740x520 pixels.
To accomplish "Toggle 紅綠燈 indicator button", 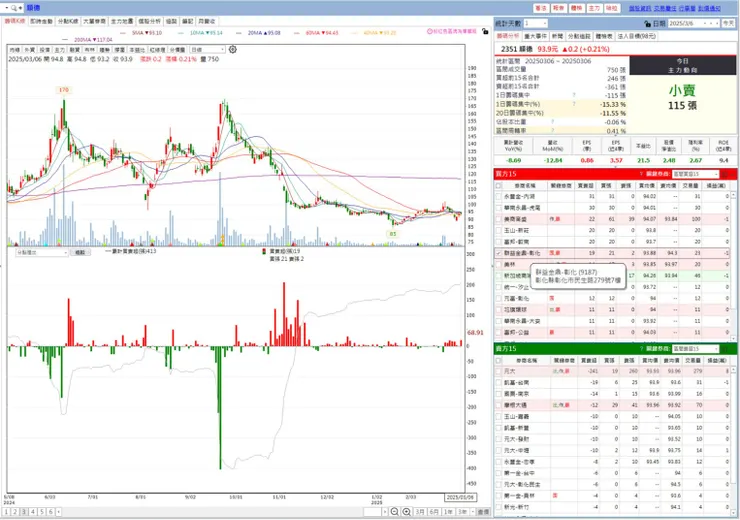I will 157,50.
